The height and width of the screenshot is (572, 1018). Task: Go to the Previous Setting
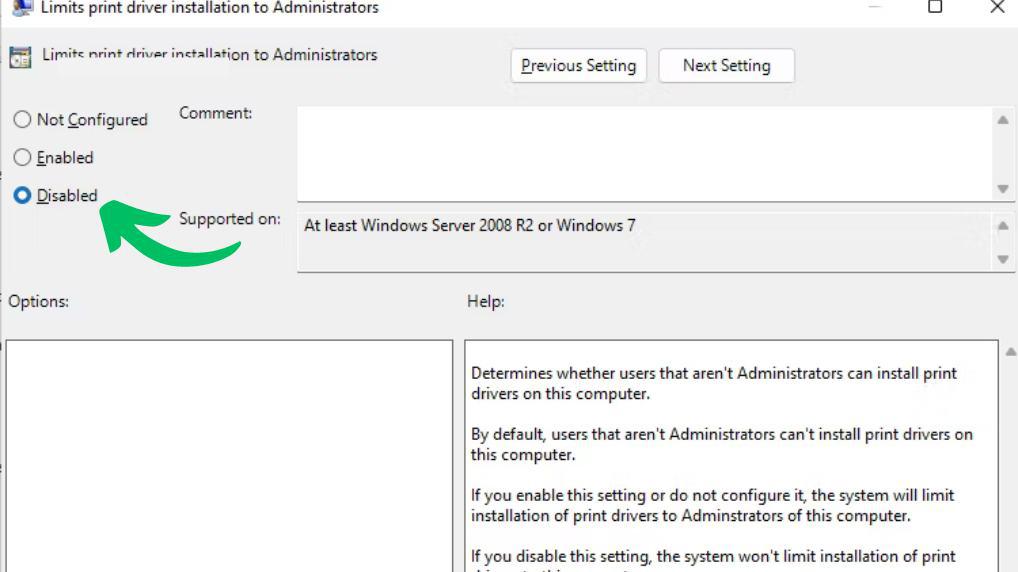click(x=578, y=66)
